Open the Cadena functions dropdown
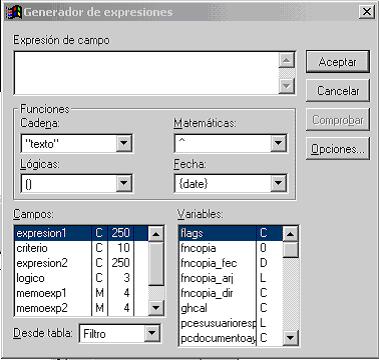 (124, 143)
